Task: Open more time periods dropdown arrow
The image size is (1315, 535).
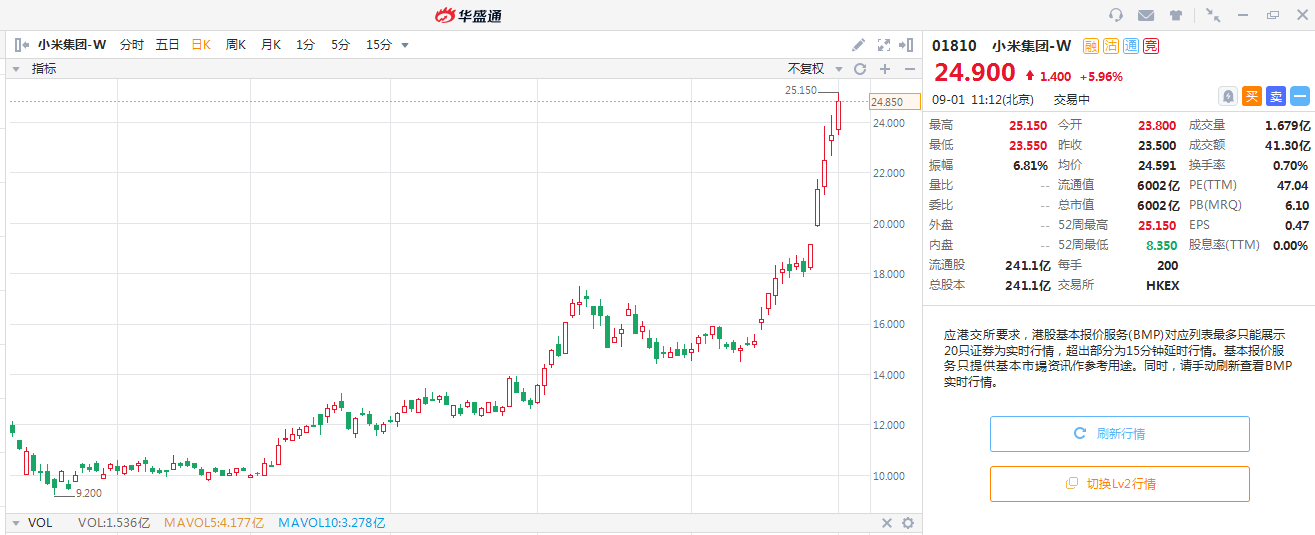Action: (x=405, y=45)
